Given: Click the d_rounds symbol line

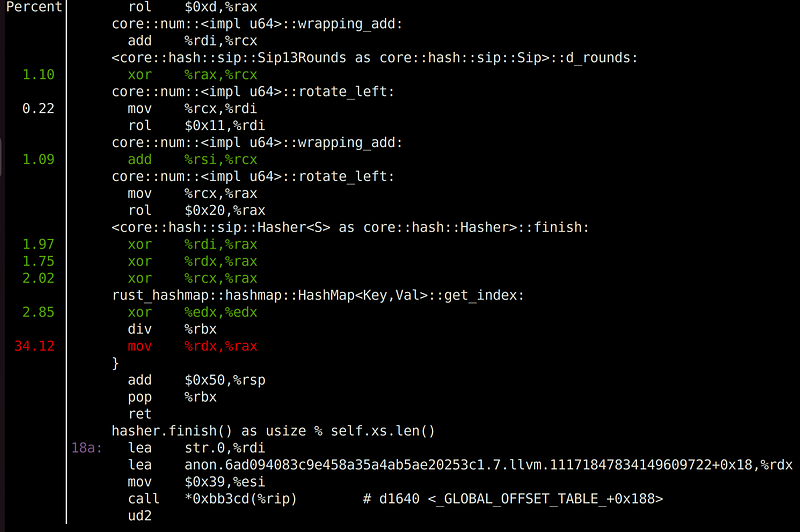Looking at the screenshot, I should [374, 57].
